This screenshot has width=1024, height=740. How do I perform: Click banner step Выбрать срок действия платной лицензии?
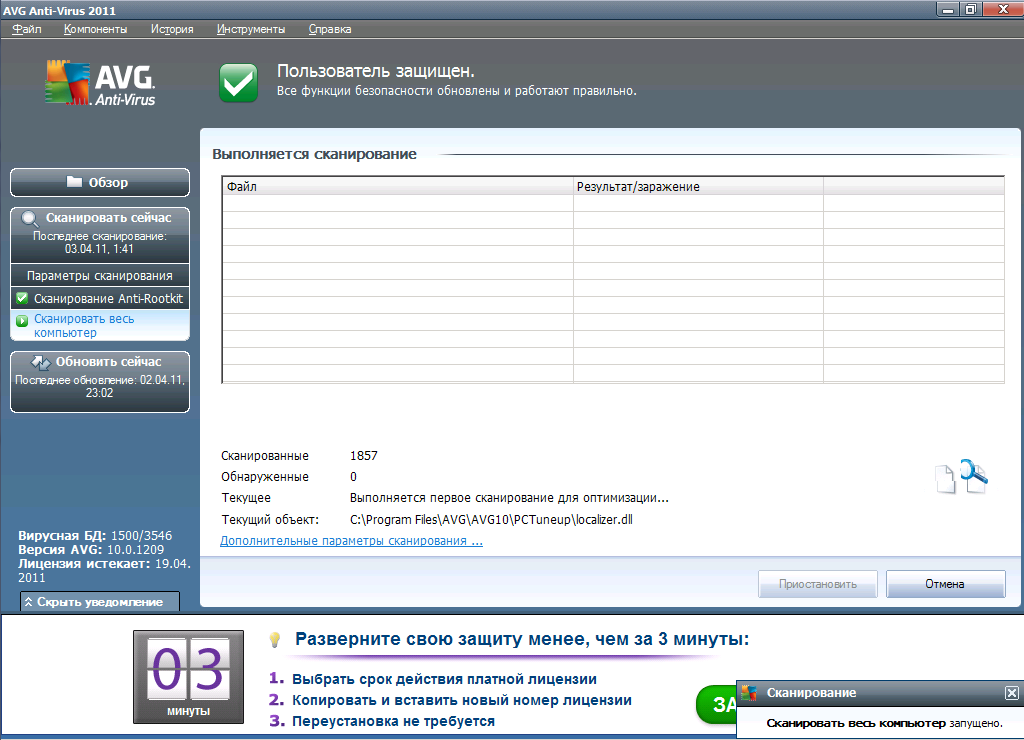(x=444, y=679)
